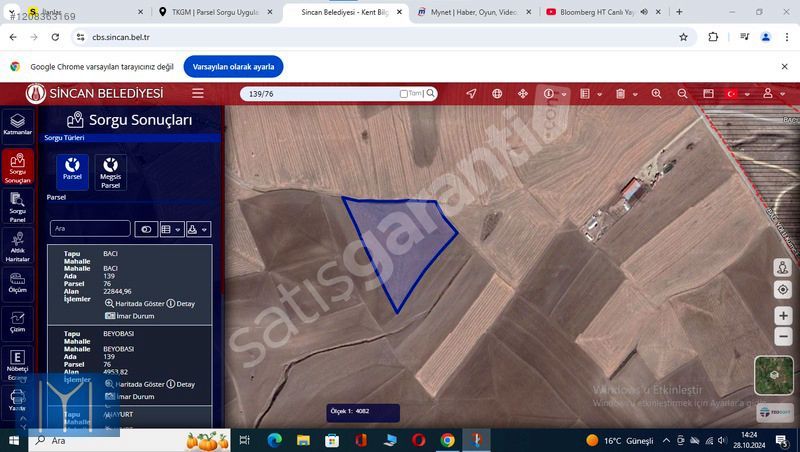Image resolution: width=800 pixels, height=452 pixels.
Task: Open the Çizim drawing tool
Action: pos(17,320)
